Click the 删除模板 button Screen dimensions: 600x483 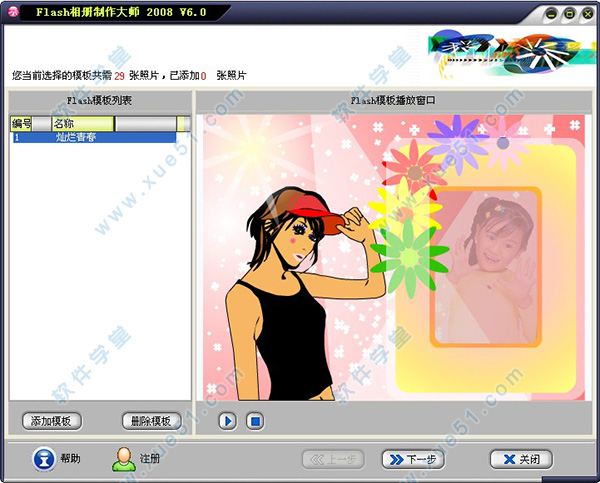tap(151, 421)
